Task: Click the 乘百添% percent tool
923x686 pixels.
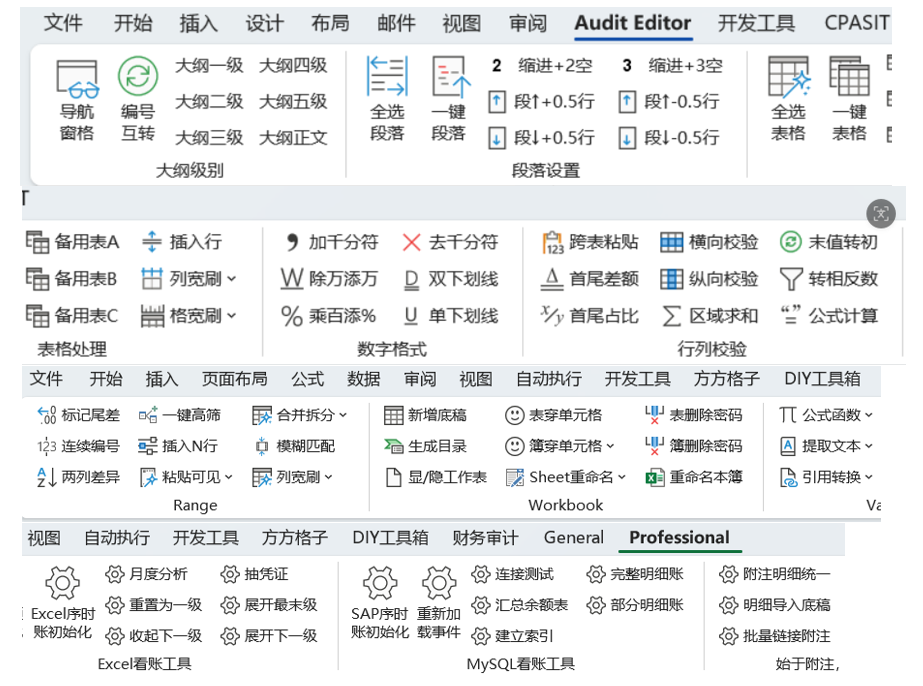Action: tap(328, 316)
